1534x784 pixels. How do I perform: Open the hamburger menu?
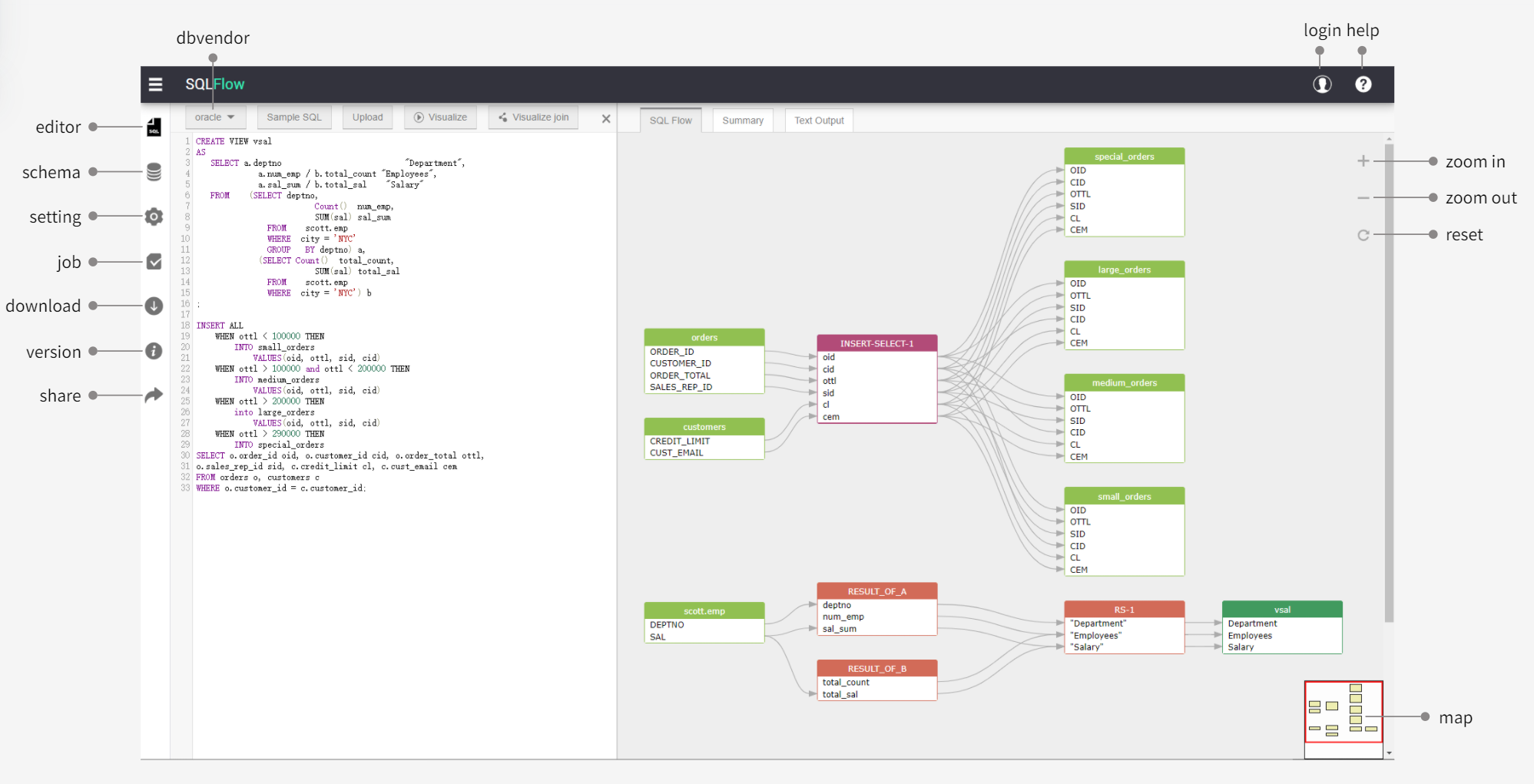[x=155, y=84]
